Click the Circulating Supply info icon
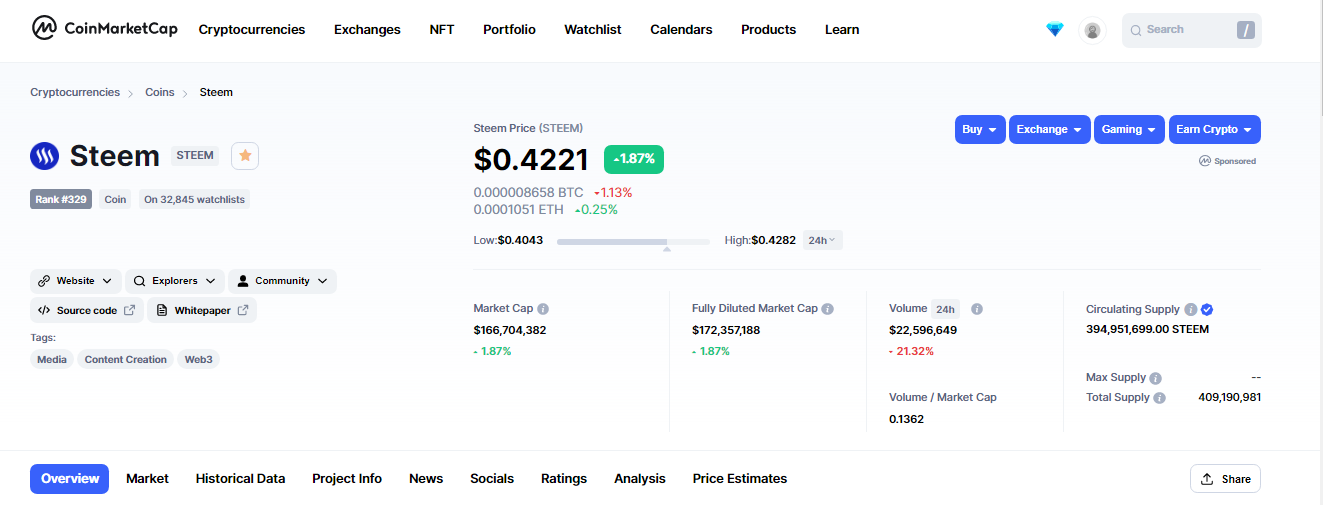Image resolution: width=1323 pixels, height=505 pixels. click(x=1190, y=310)
